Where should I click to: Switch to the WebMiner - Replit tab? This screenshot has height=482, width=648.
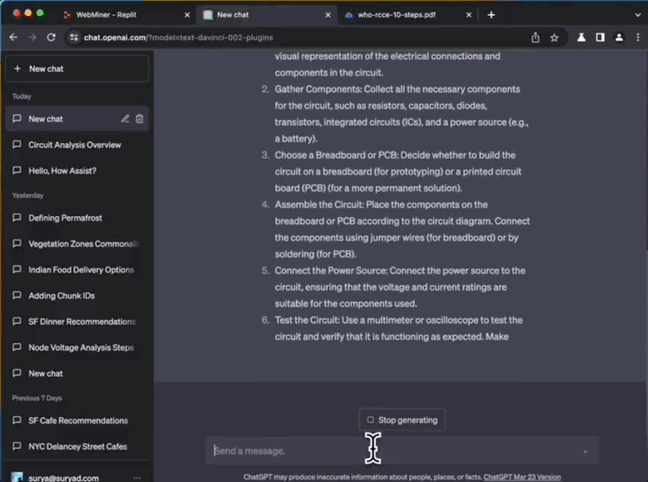click(x=120, y=15)
